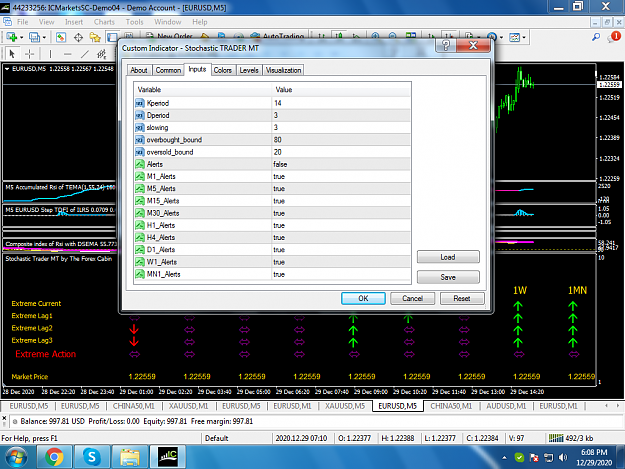Image resolution: width=625 pixels, height=469 pixels.
Task: Open the Insert menu
Action: point(74,22)
